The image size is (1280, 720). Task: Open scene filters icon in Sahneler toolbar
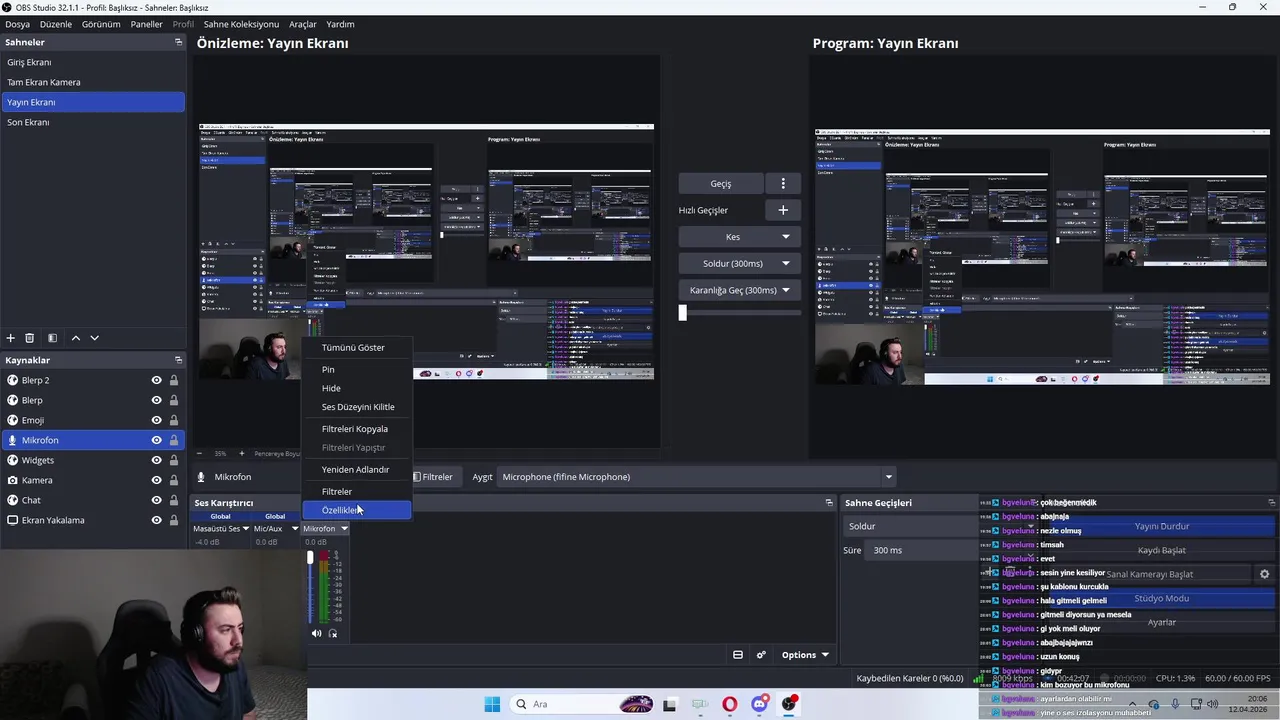[53, 338]
